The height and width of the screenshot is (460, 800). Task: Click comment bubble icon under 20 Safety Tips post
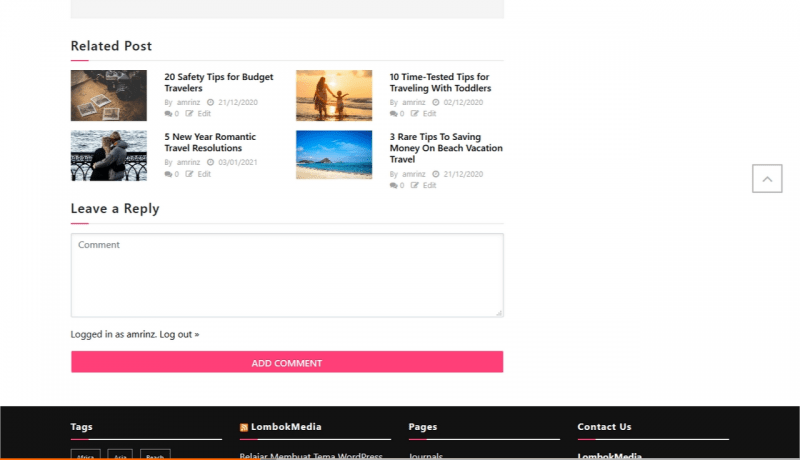click(168, 114)
